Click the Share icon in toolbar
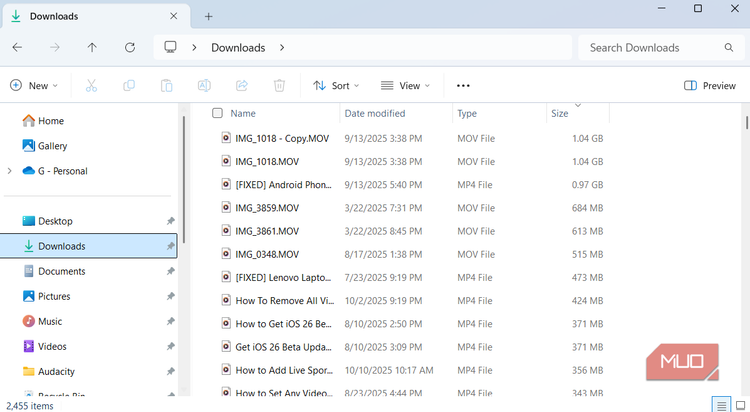The height and width of the screenshot is (412, 750). click(x=242, y=86)
